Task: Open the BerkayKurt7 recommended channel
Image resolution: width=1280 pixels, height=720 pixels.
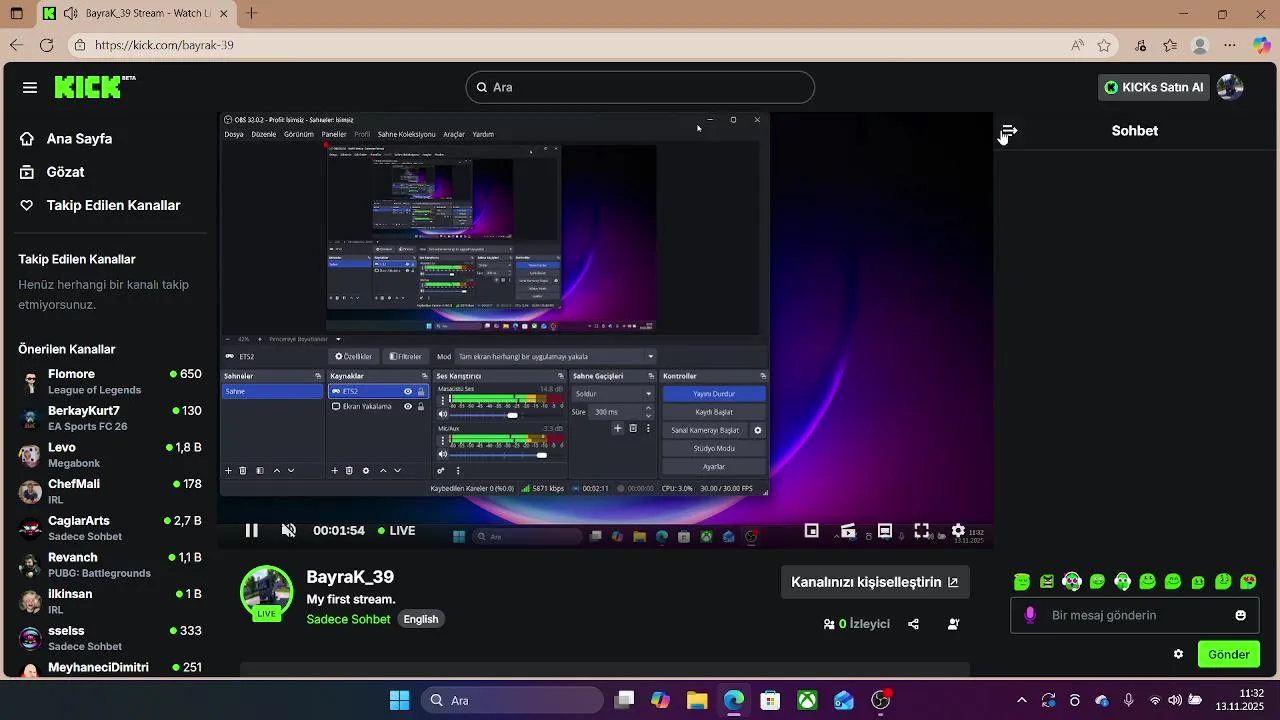Action: [x=110, y=418]
